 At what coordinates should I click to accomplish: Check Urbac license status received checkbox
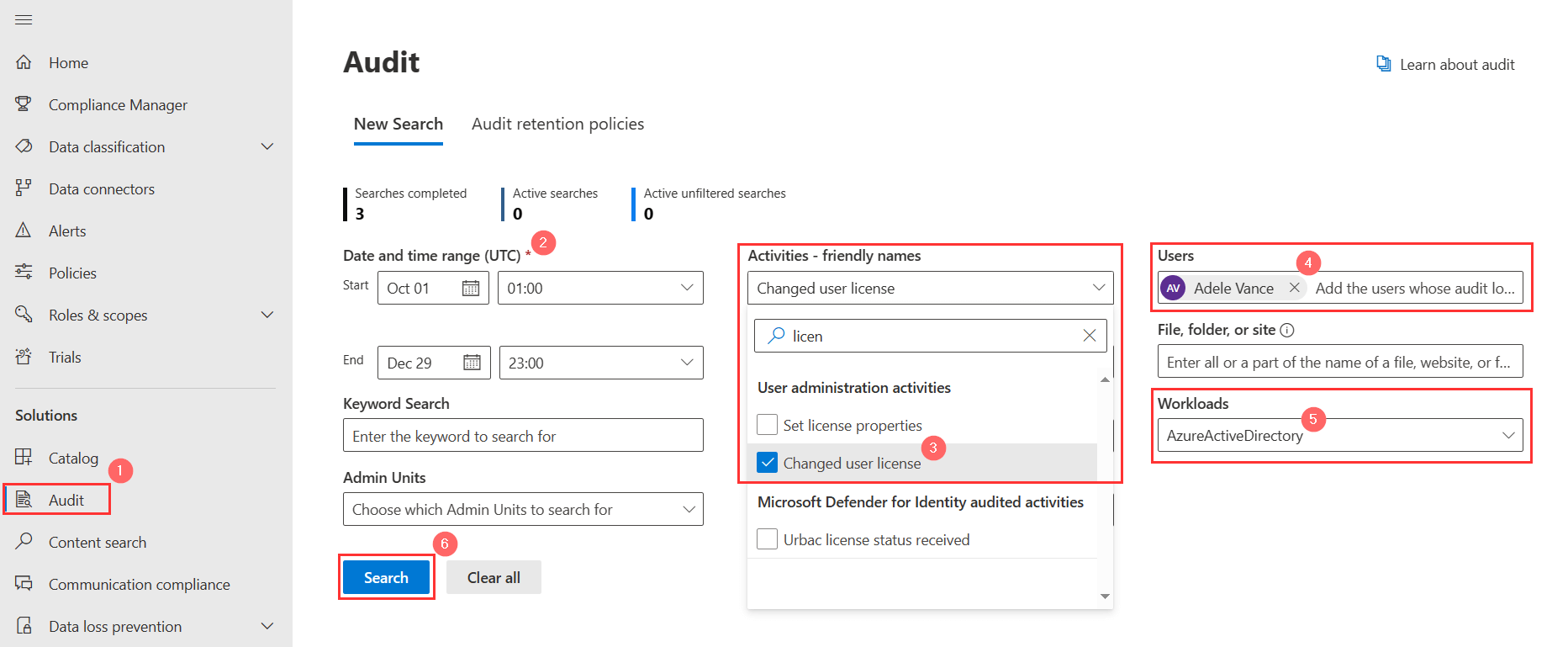(767, 539)
